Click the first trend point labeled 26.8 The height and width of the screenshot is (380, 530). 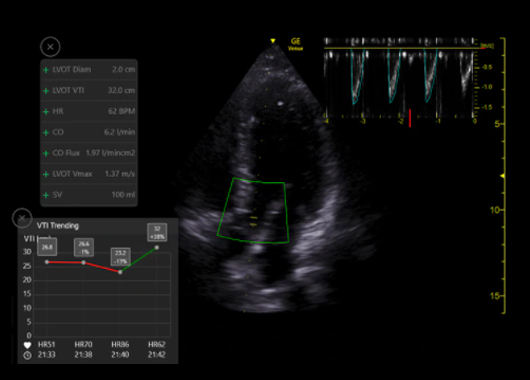[47, 262]
